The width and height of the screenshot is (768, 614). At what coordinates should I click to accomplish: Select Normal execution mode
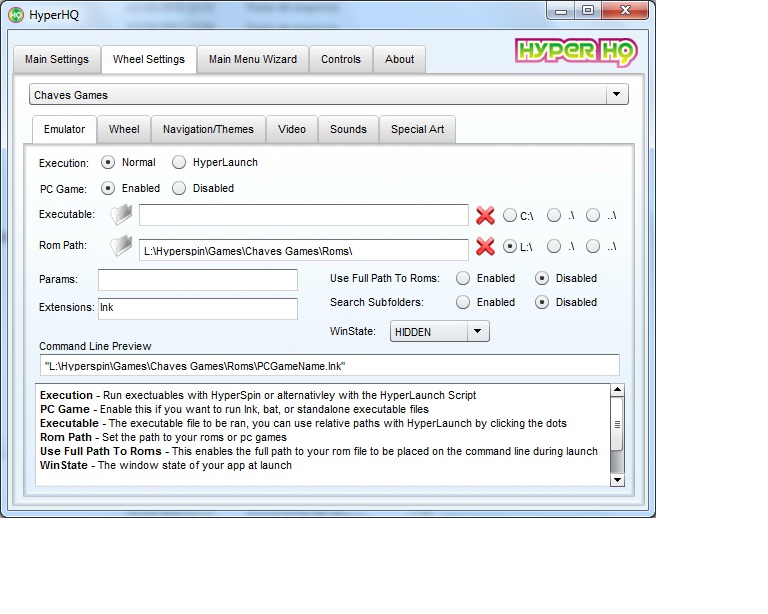[x=108, y=162]
